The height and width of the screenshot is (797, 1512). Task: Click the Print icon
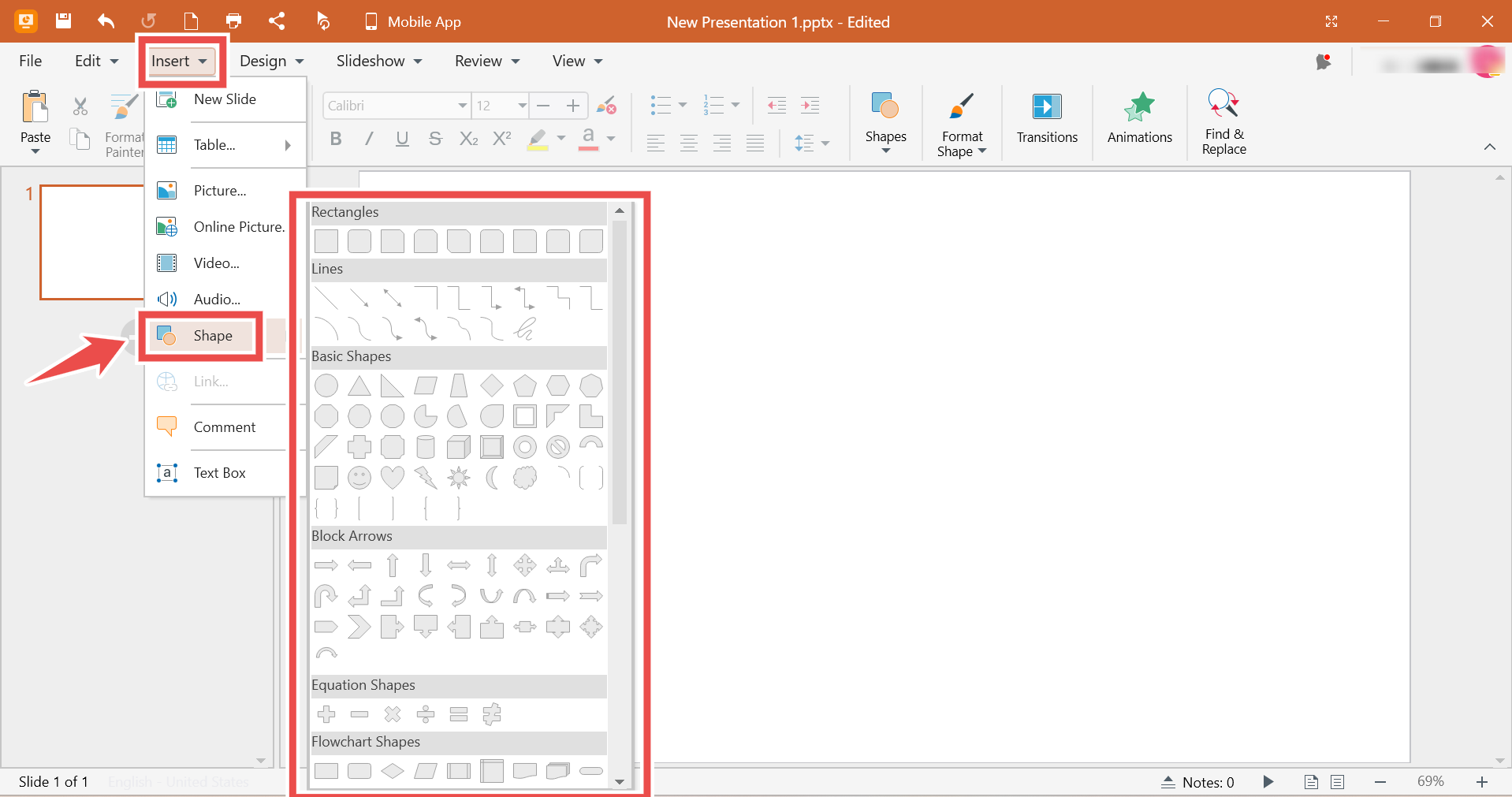[233, 21]
